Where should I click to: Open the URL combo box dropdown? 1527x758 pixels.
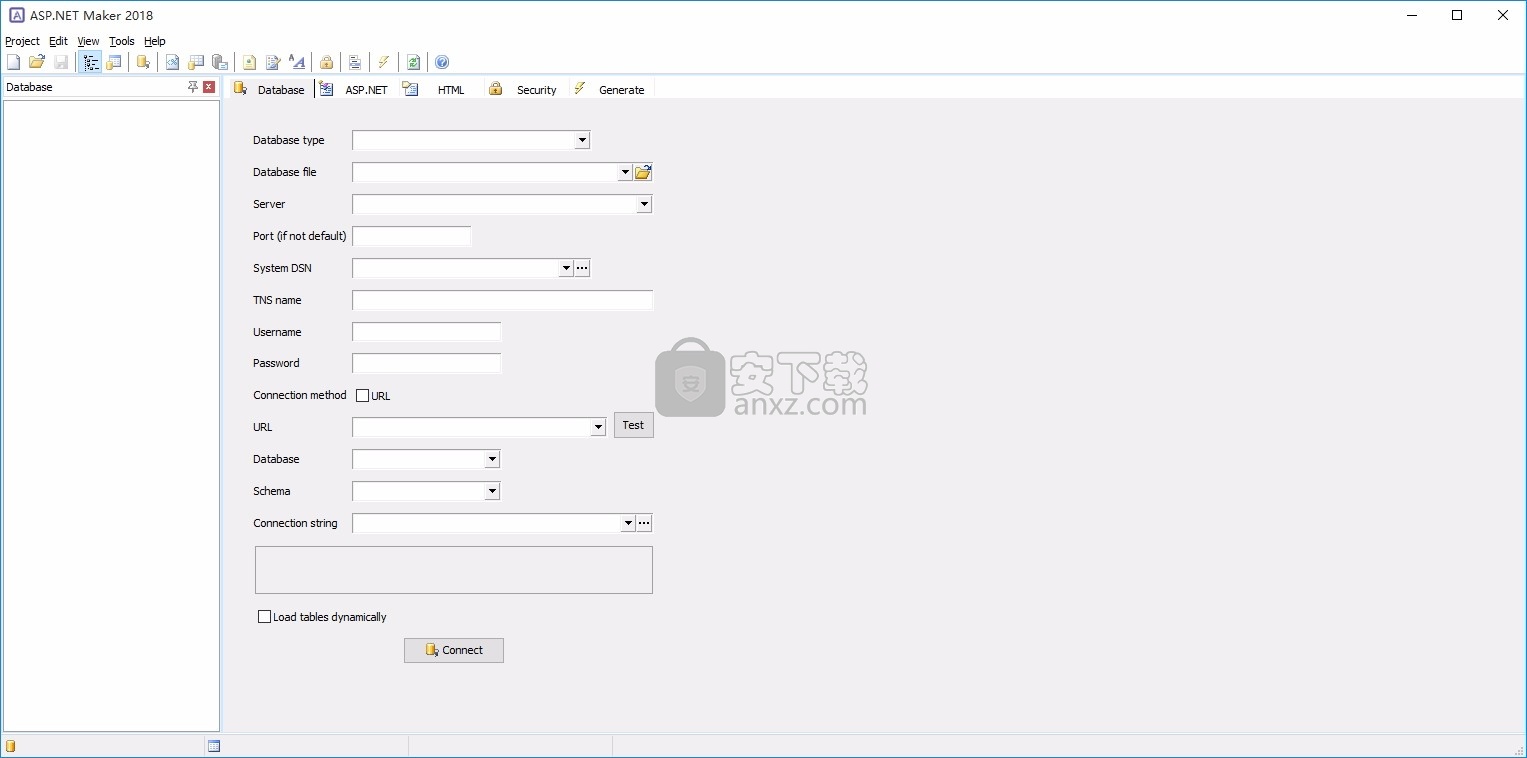coord(598,427)
